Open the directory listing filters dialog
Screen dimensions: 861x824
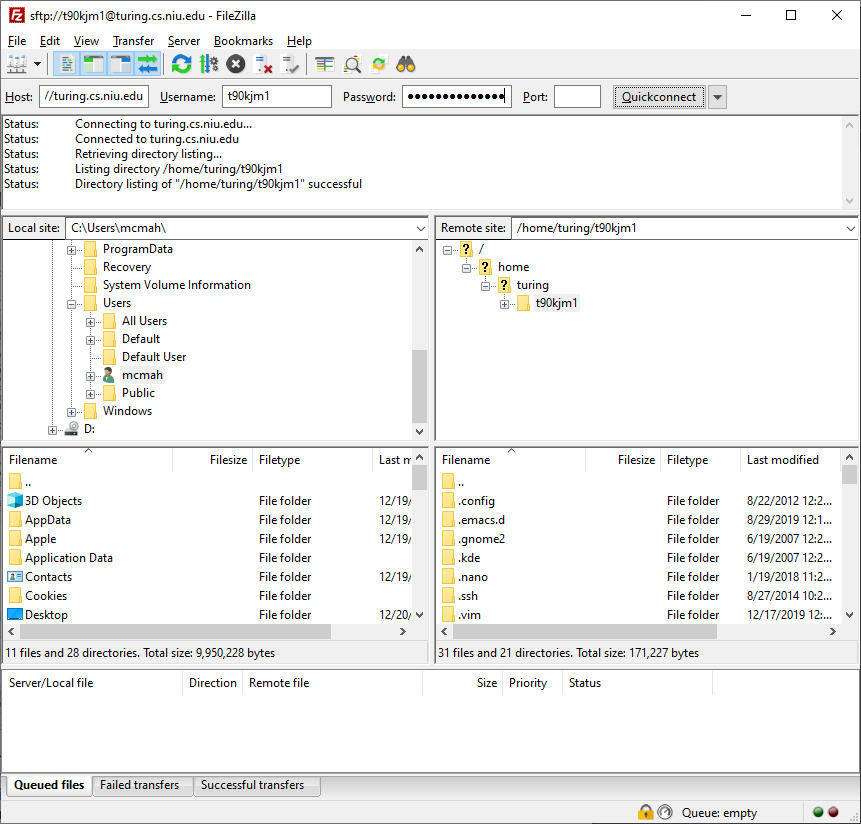[325, 65]
